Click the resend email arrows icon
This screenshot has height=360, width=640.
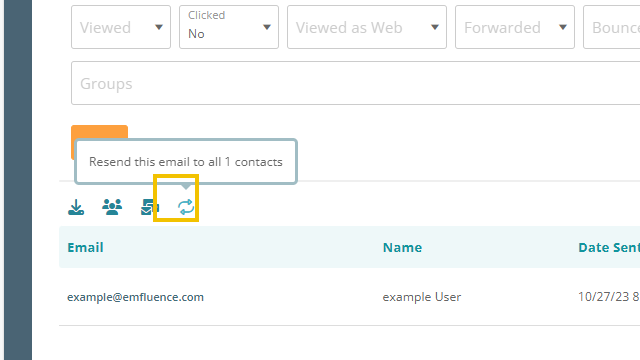186,207
